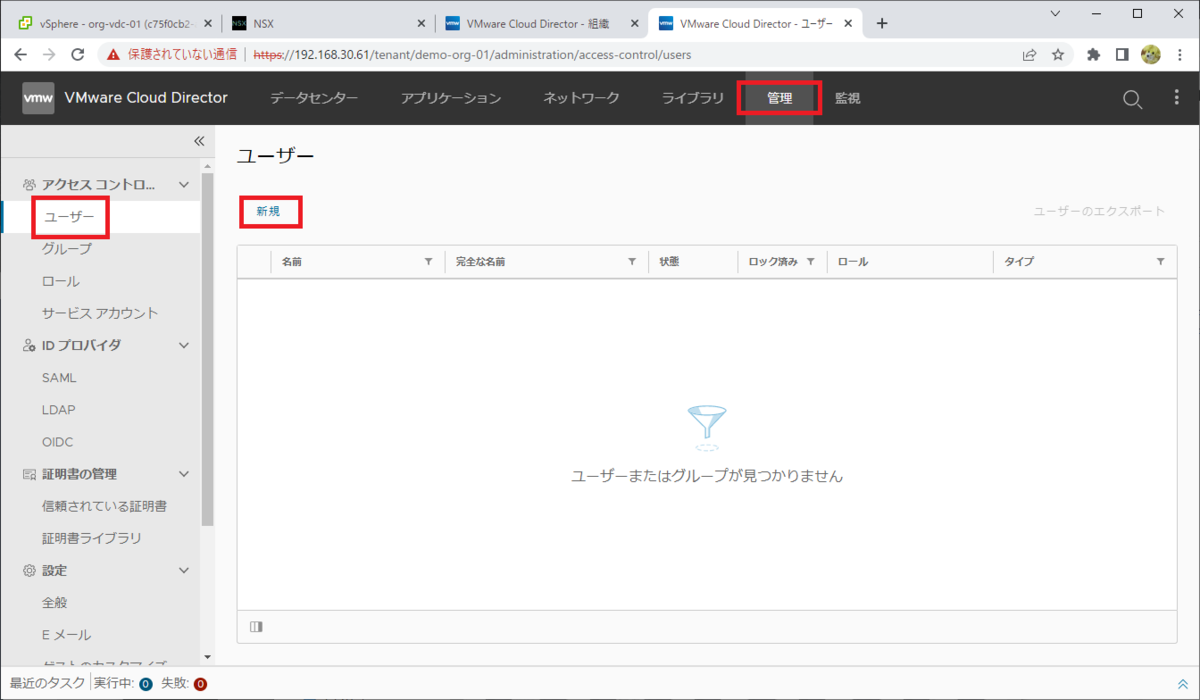Open 信頼されている証明書
1200x700 pixels.
[x=104, y=506]
